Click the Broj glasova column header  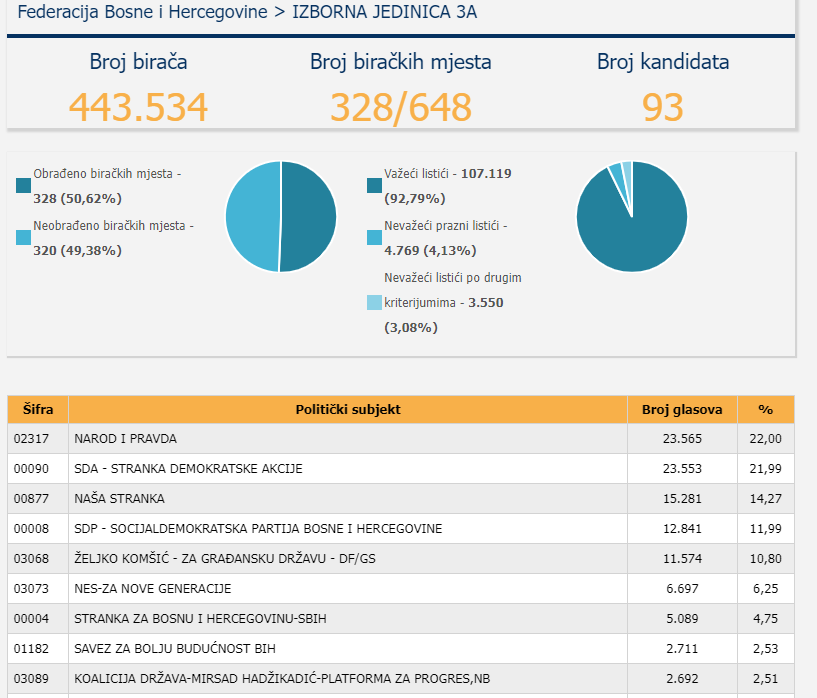683,409
